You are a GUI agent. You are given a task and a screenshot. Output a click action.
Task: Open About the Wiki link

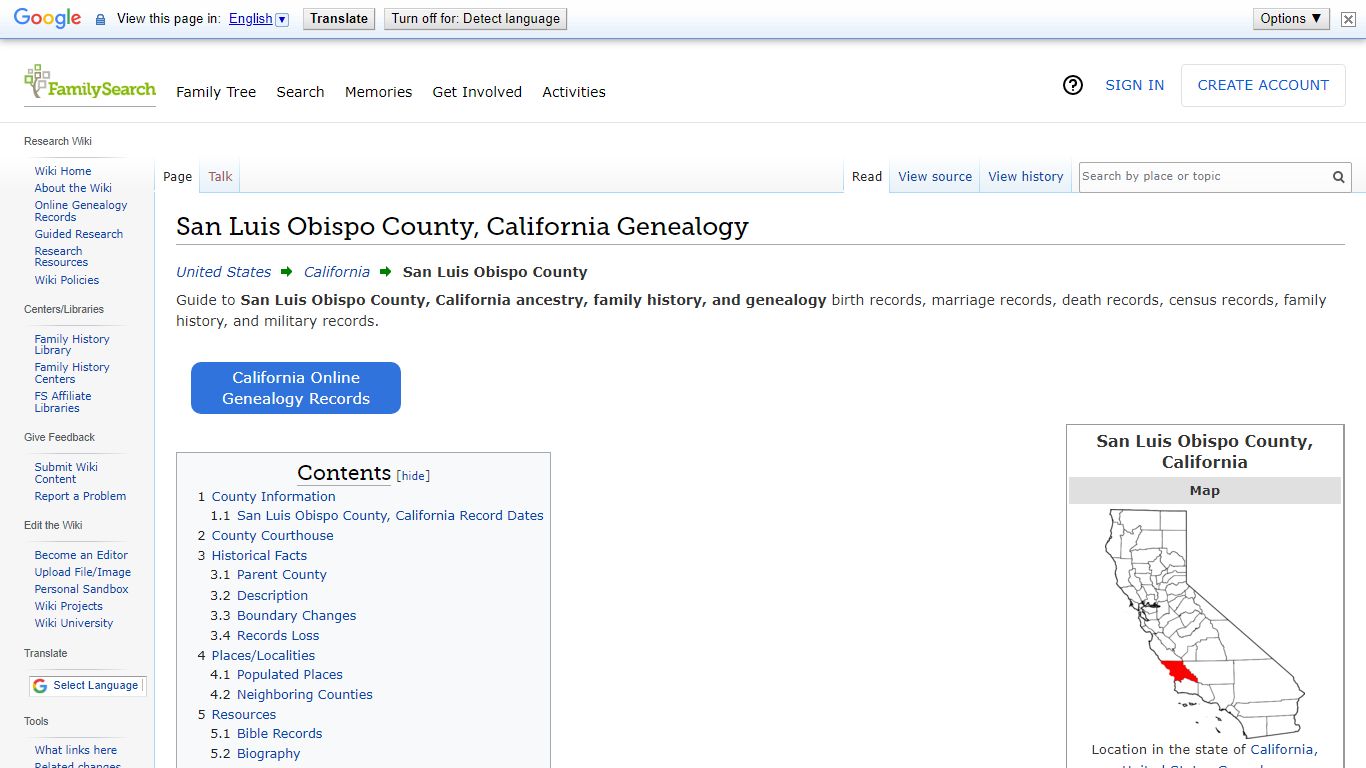pos(73,188)
